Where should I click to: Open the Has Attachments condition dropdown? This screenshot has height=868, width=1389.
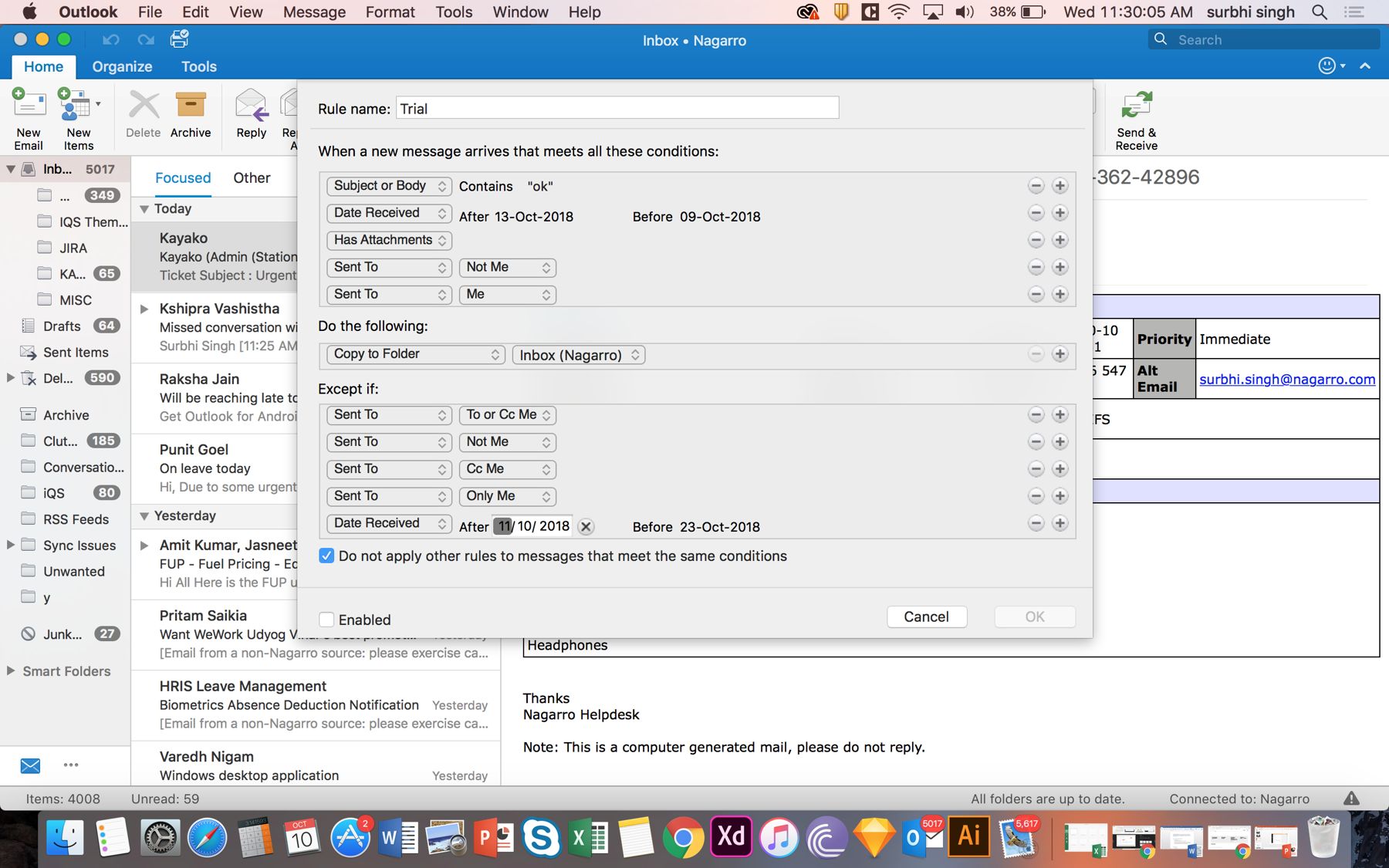click(x=389, y=240)
